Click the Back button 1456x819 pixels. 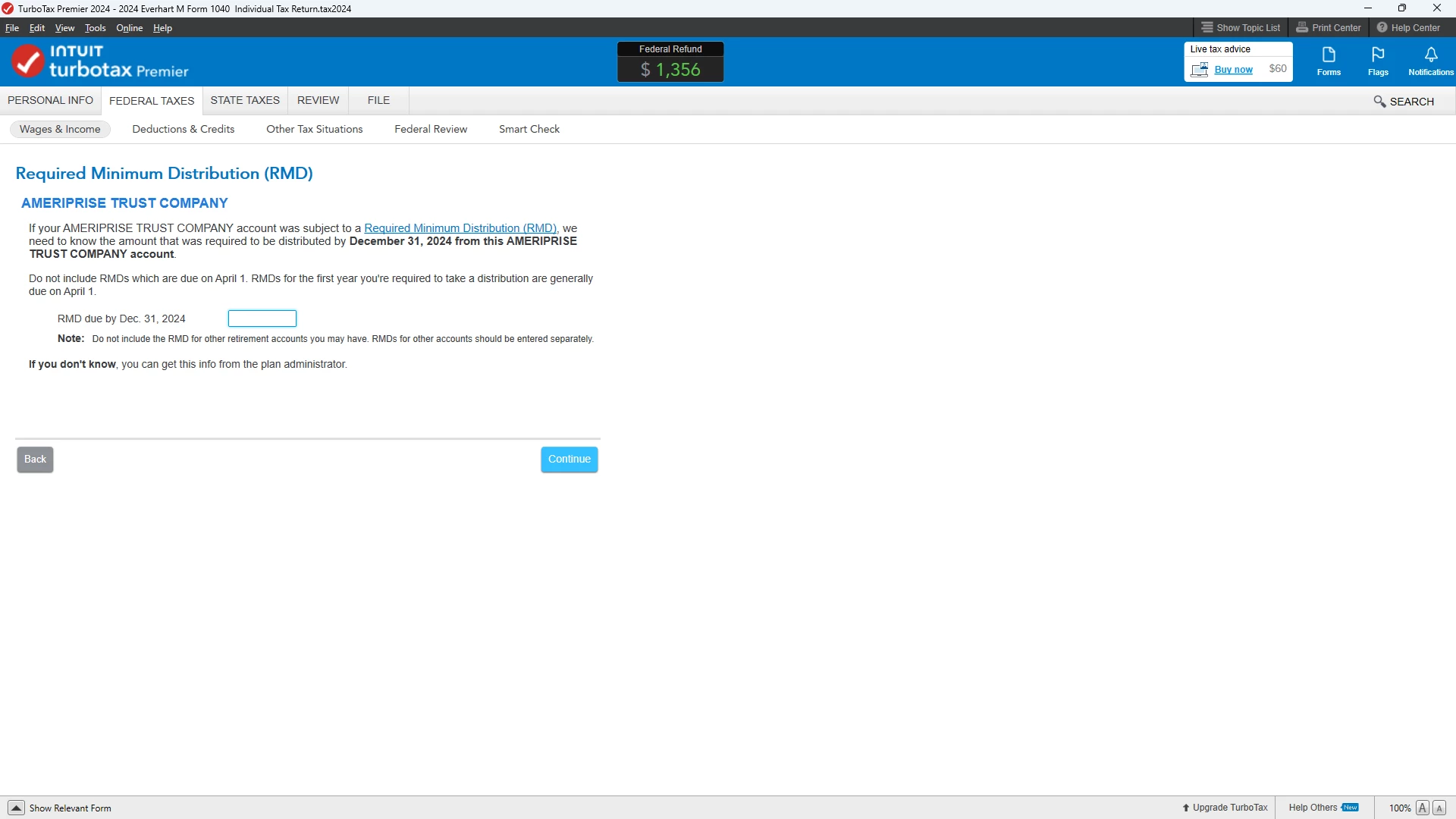pyautogui.click(x=35, y=459)
